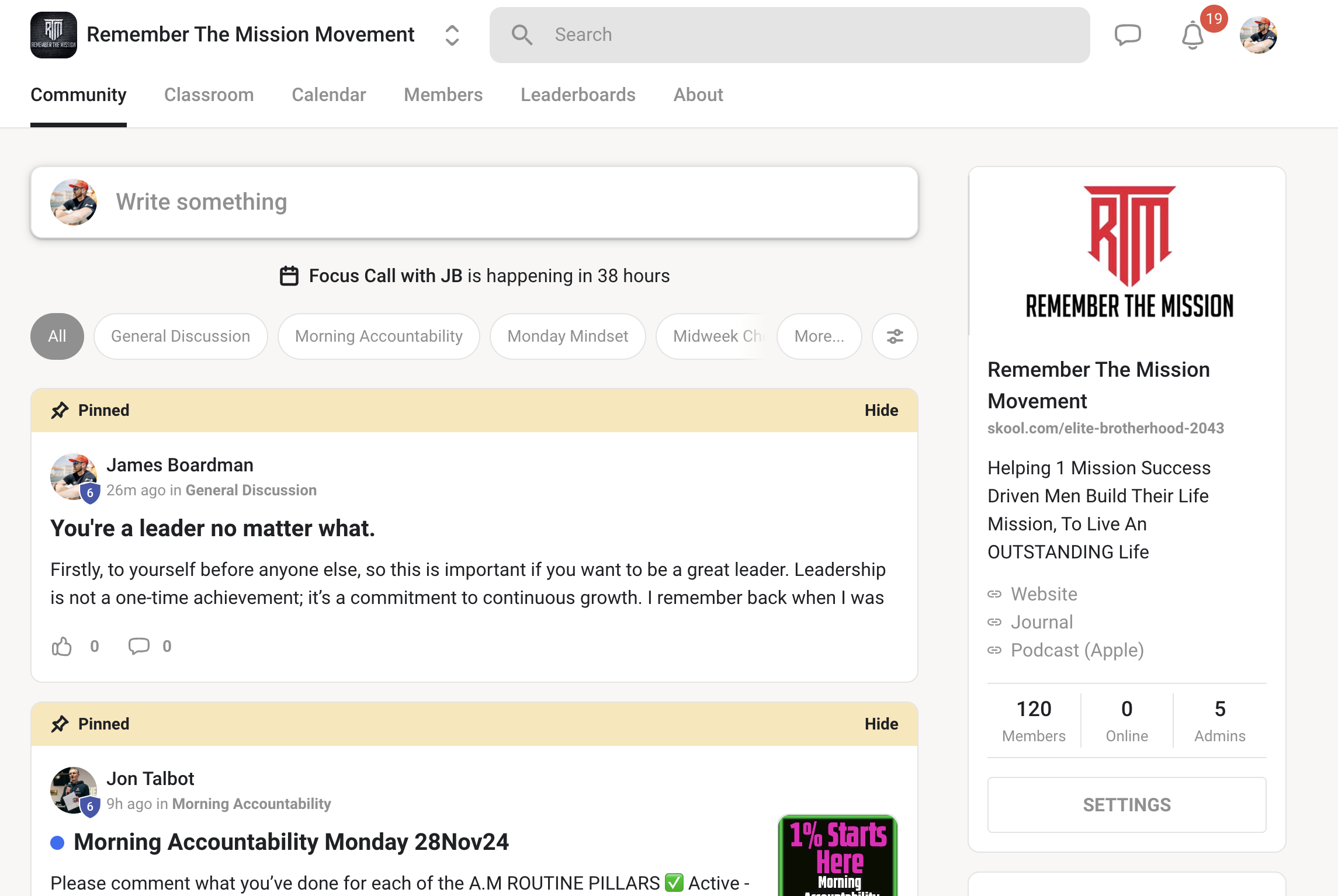Click the SETTINGS button

point(1126,804)
